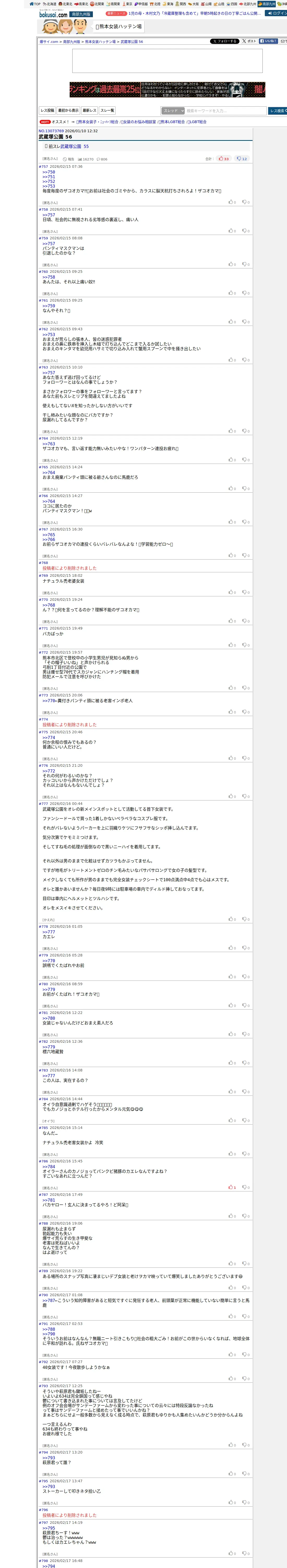287x1568 pixels.
Task: Click the レス投稿 button
Action: click(x=47, y=111)
